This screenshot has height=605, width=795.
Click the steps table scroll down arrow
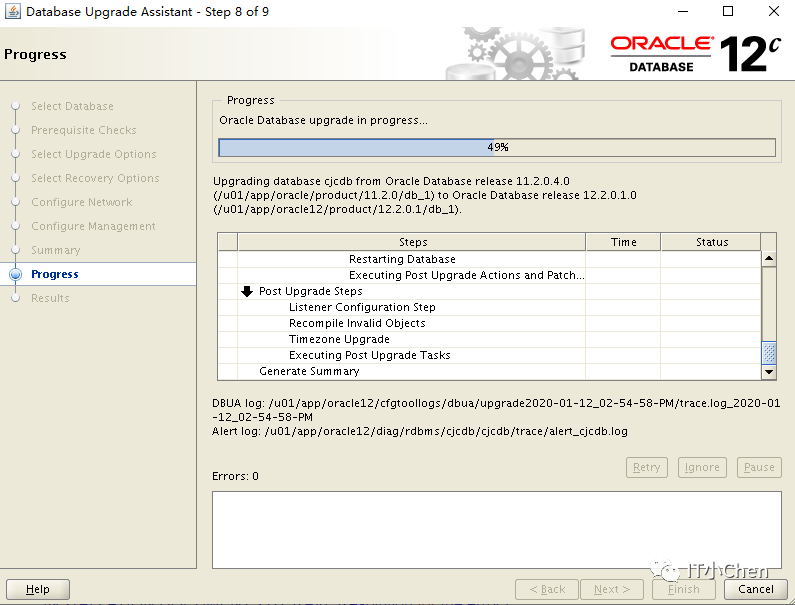tap(769, 372)
